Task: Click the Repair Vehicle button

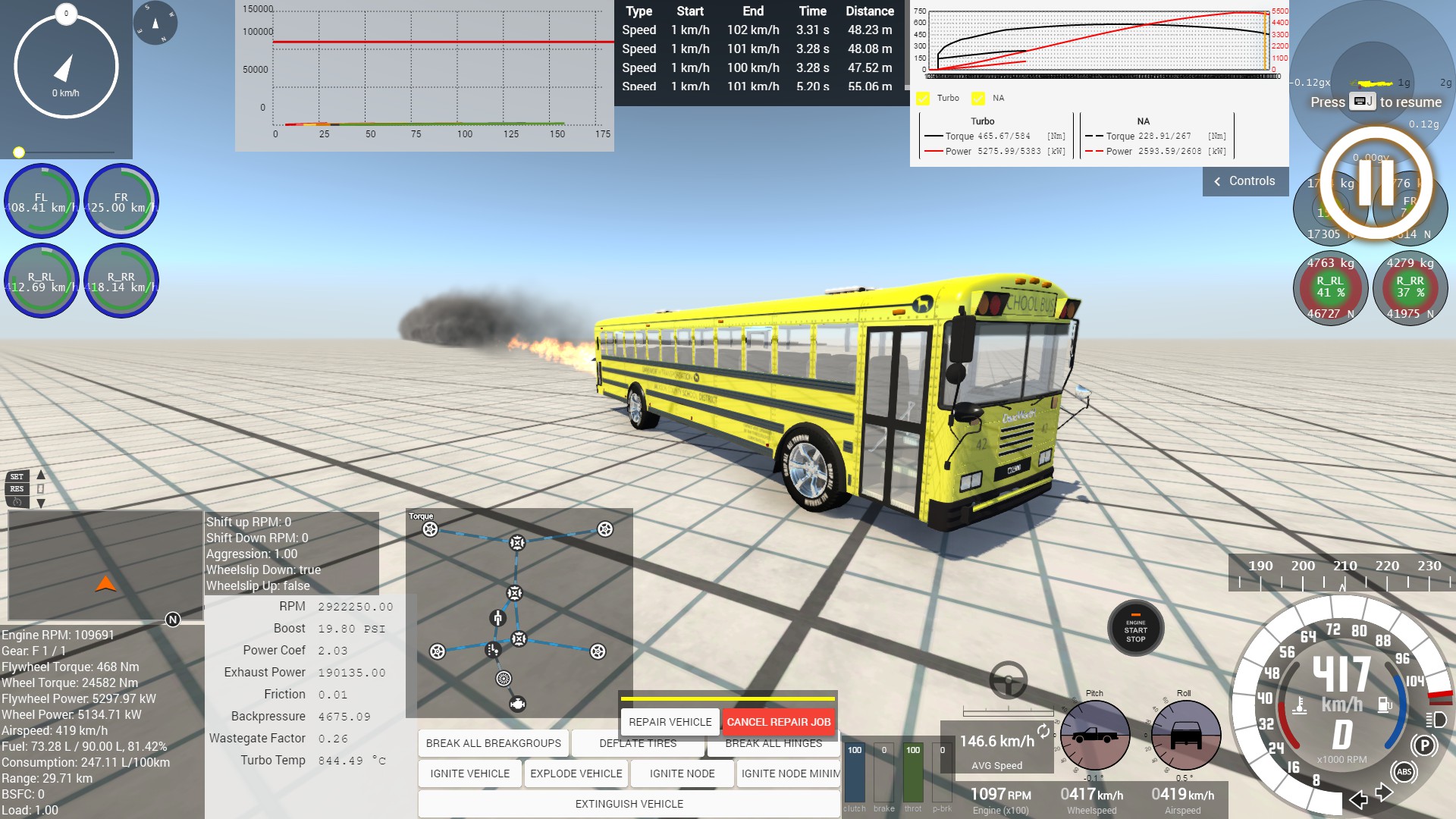Action: point(670,722)
